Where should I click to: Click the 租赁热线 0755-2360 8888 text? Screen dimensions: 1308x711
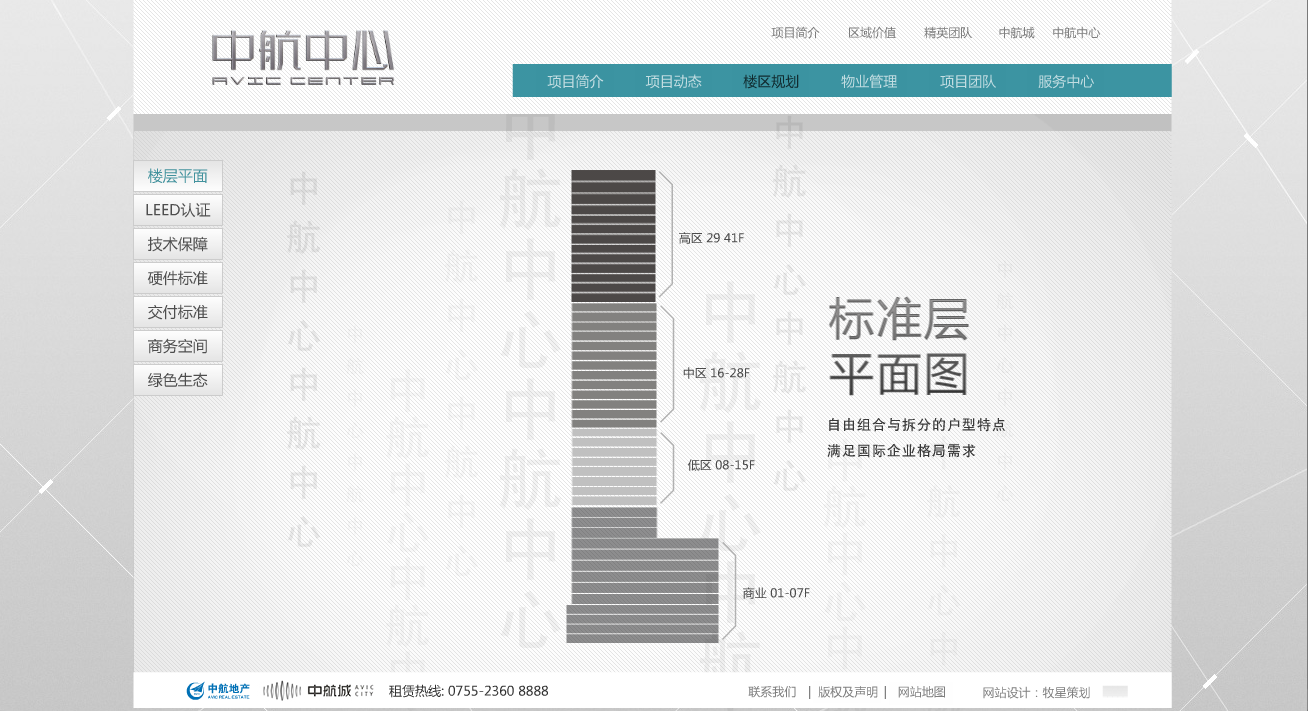click(468, 691)
